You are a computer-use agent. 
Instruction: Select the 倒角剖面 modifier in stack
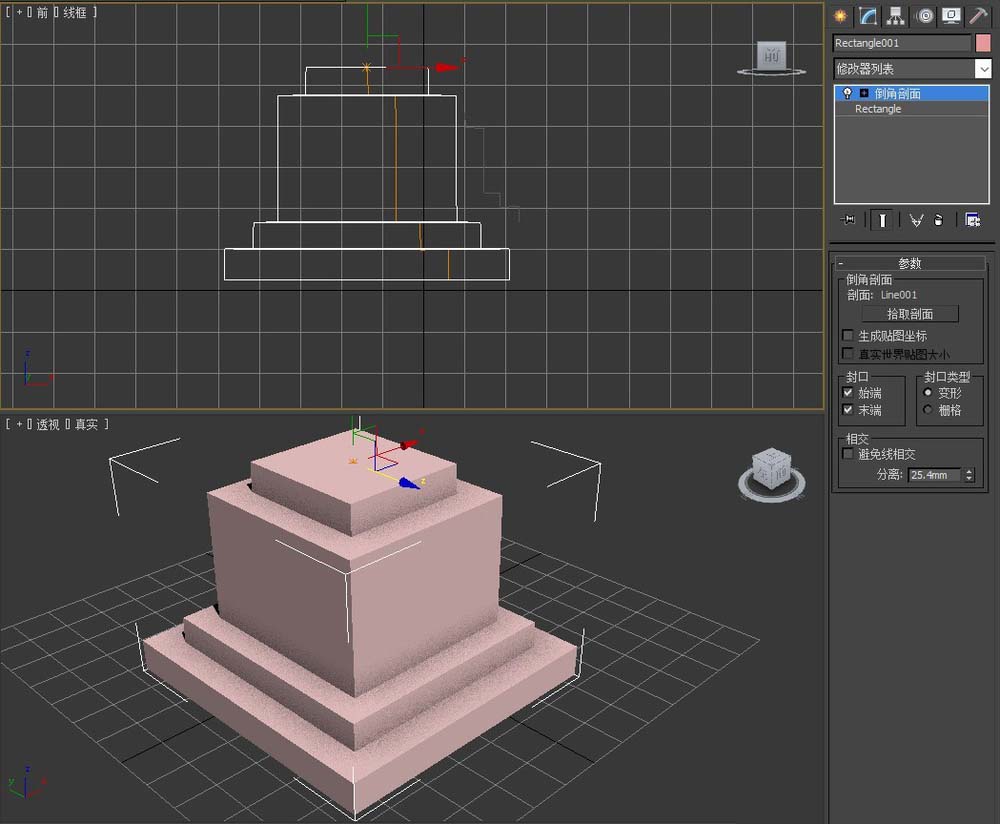(x=912, y=93)
